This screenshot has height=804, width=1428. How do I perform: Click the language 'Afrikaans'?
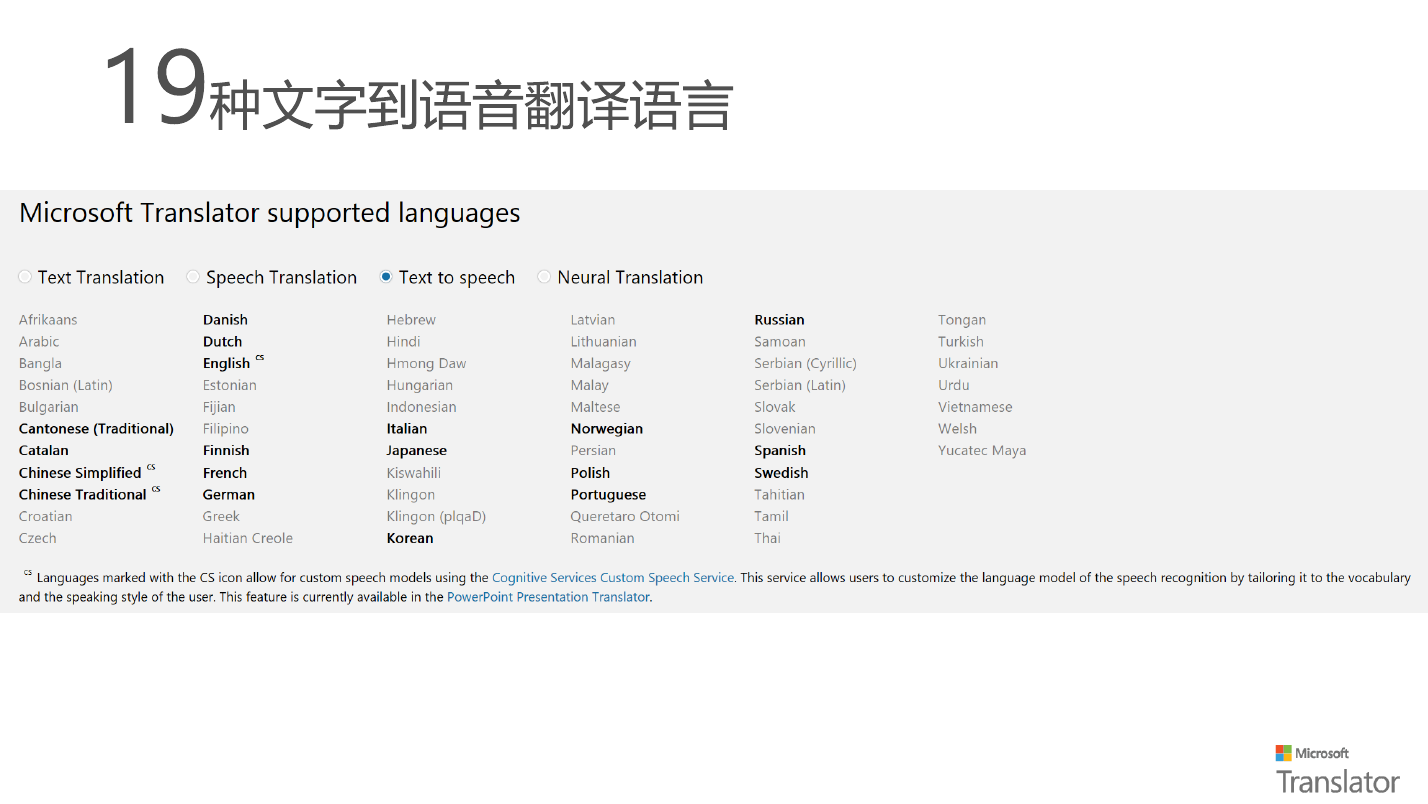click(48, 320)
